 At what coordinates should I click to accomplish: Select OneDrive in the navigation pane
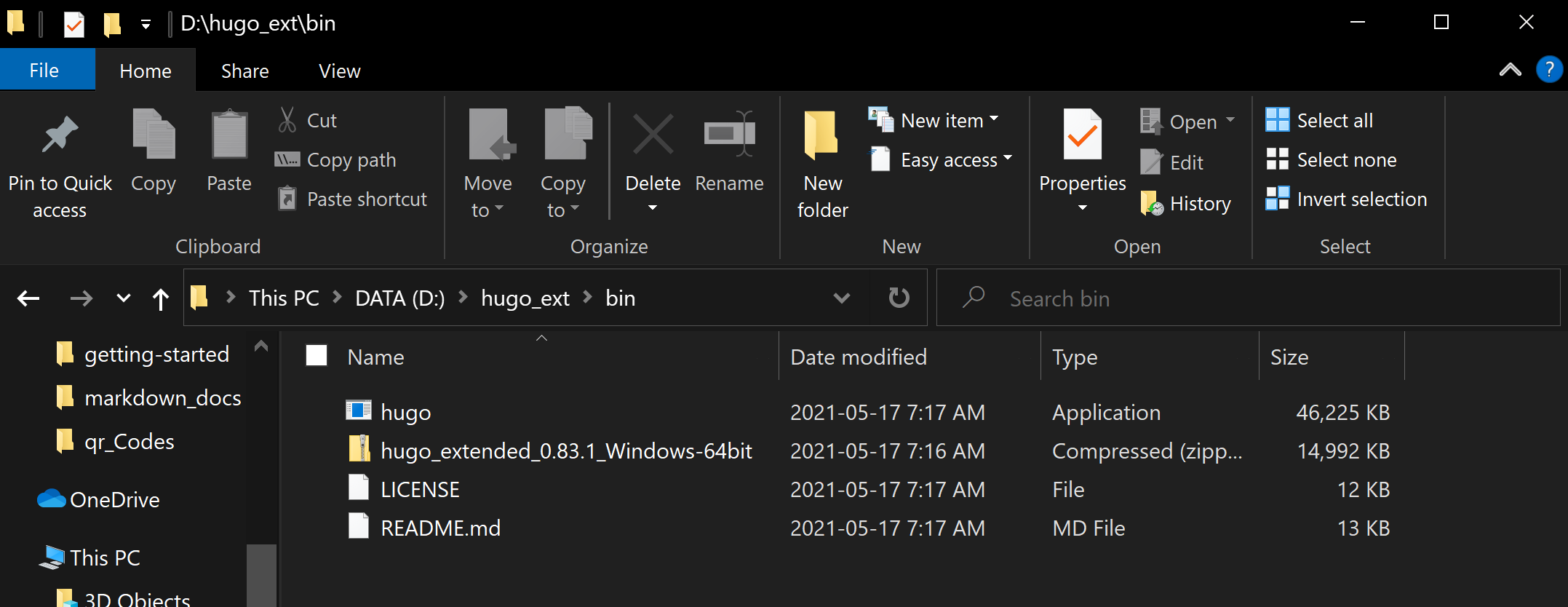point(98,500)
